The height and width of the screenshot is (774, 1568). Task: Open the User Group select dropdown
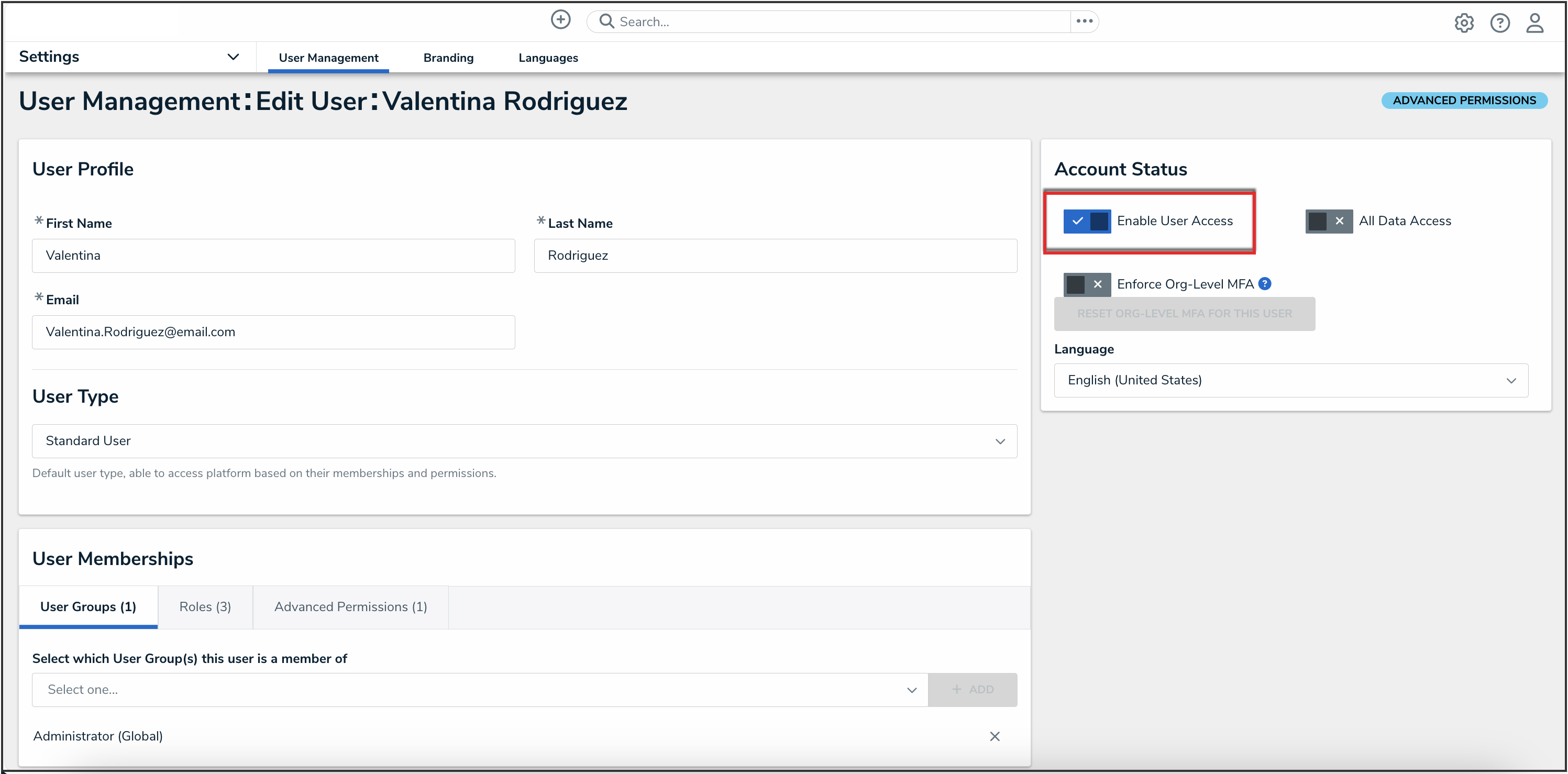tap(480, 689)
